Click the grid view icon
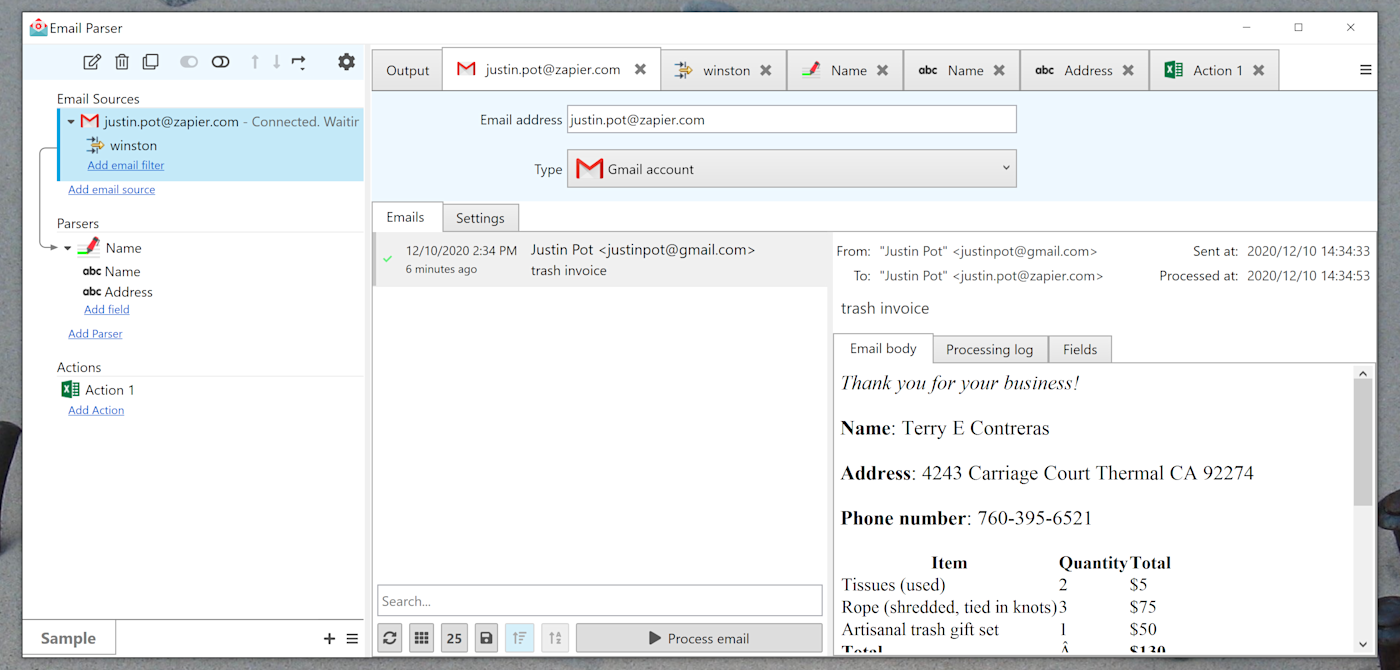Screen dimensions: 1400x670 422,638
